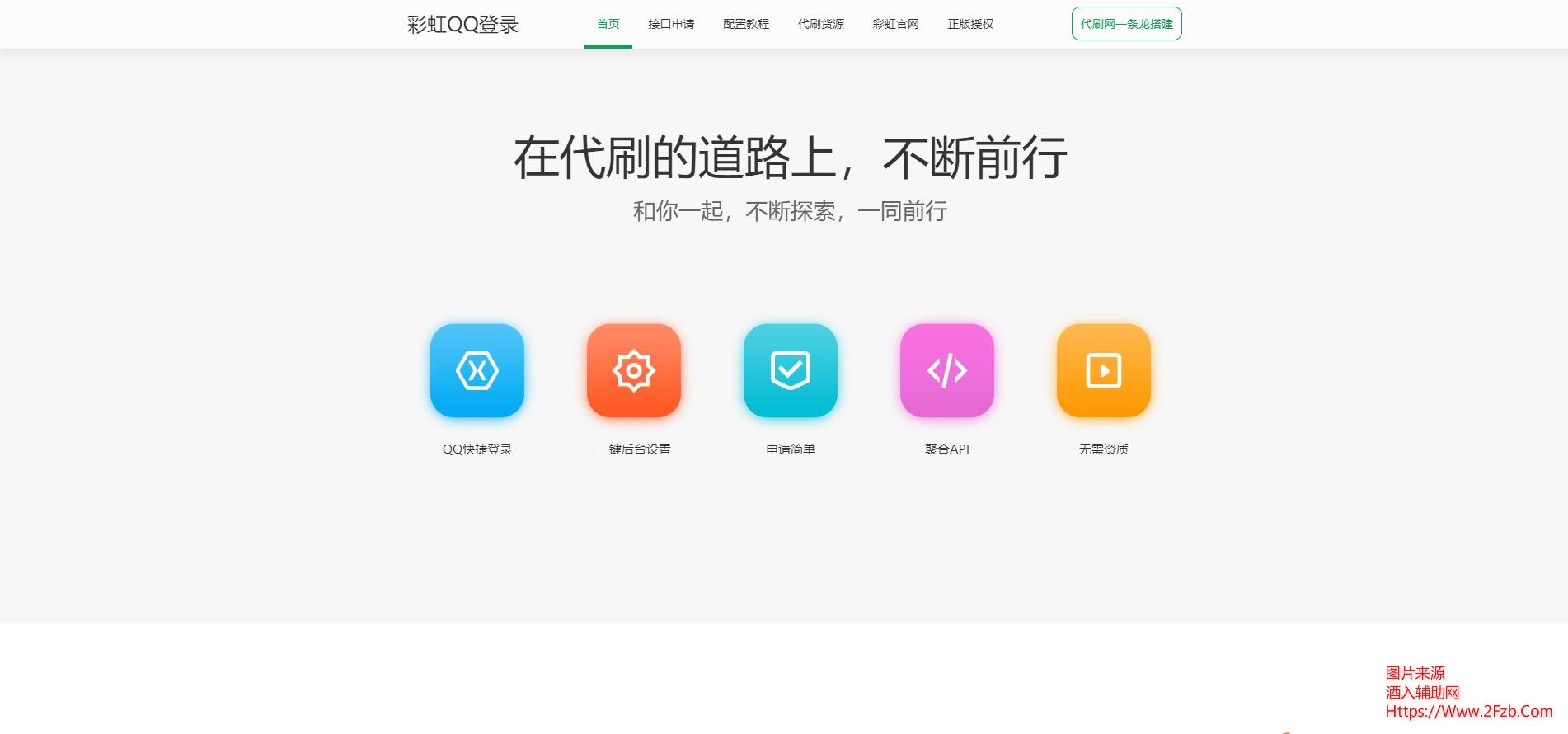Click the QQ快捷登录 label text

[x=477, y=449]
